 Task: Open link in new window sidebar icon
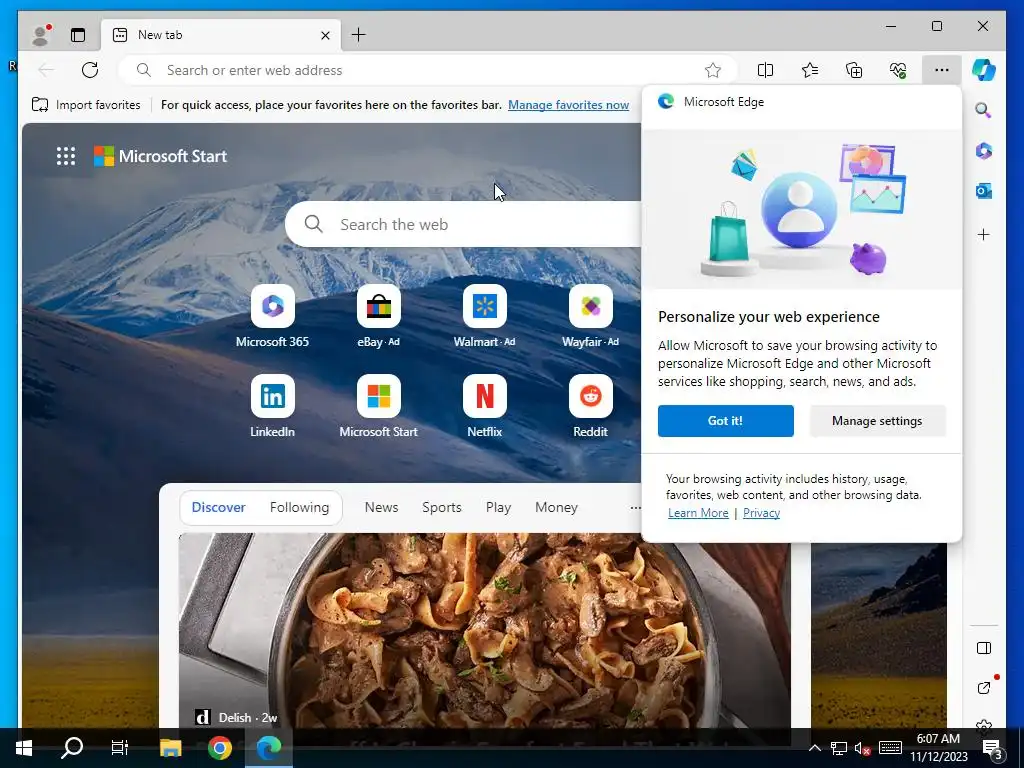[x=984, y=687]
